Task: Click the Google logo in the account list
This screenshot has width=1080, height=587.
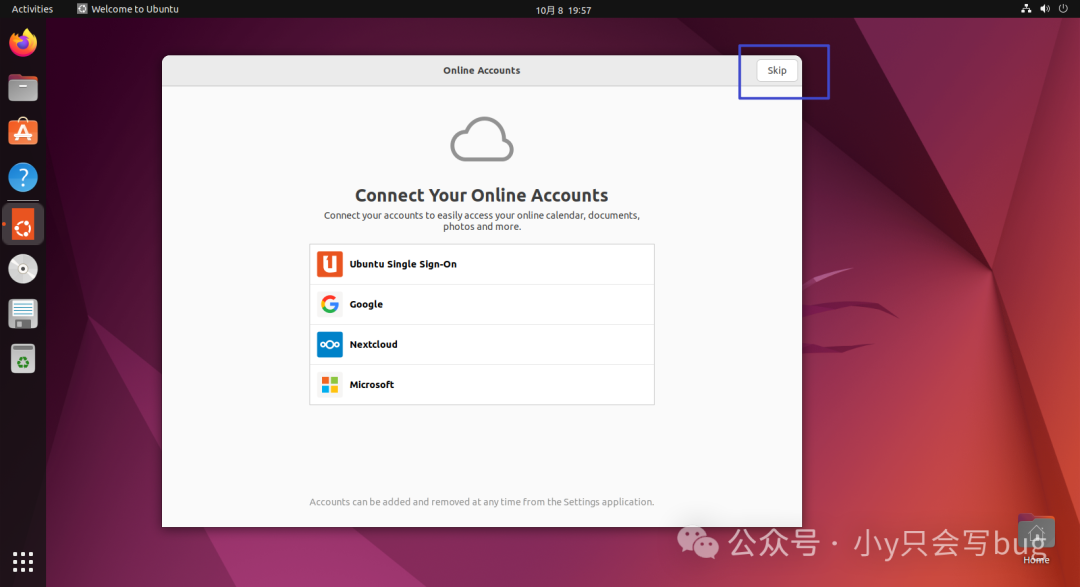Action: [x=330, y=304]
